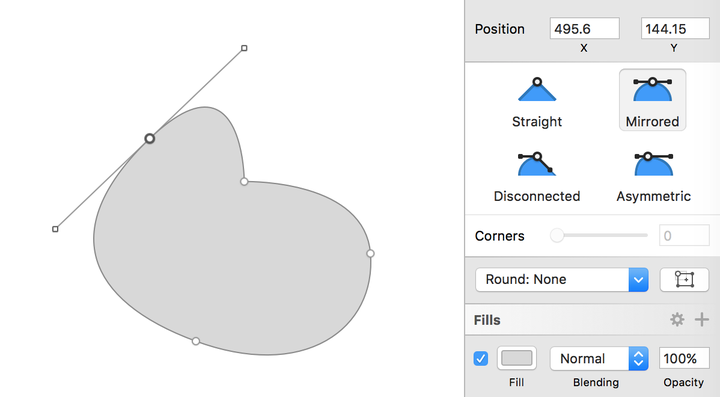Image resolution: width=720 pixels, height=397 pixels.
Task: Uncheck the fill enabled checkbox
Action: 481,358
